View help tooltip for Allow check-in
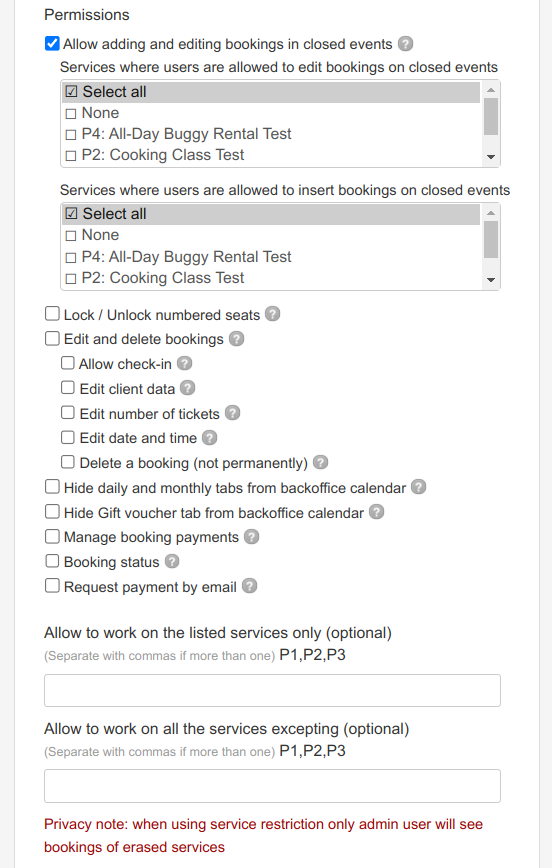The image size is (552, 868). coord(184,363)
